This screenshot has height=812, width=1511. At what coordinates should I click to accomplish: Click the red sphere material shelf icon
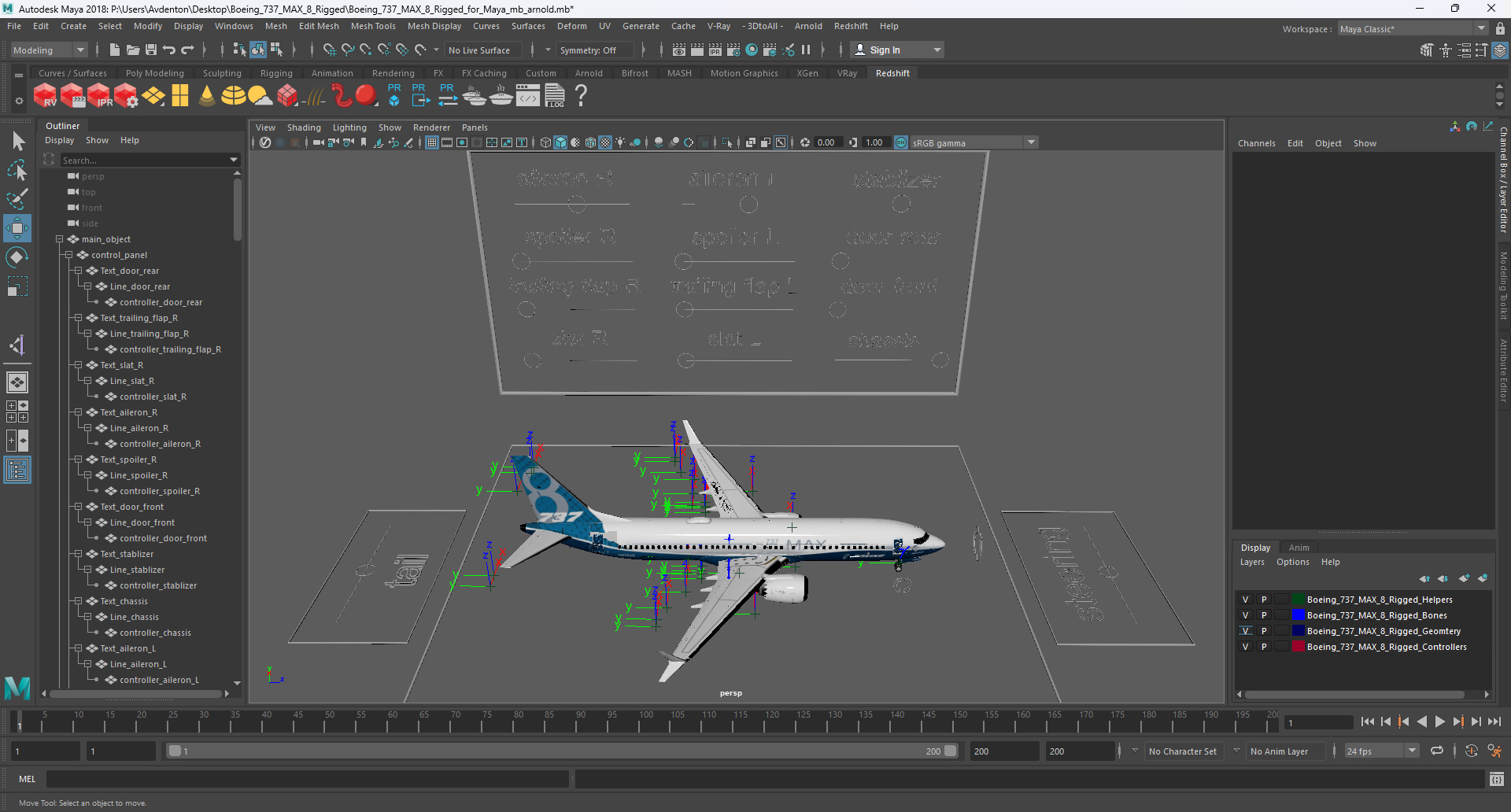pyautogui.click(x=366, y=96)
